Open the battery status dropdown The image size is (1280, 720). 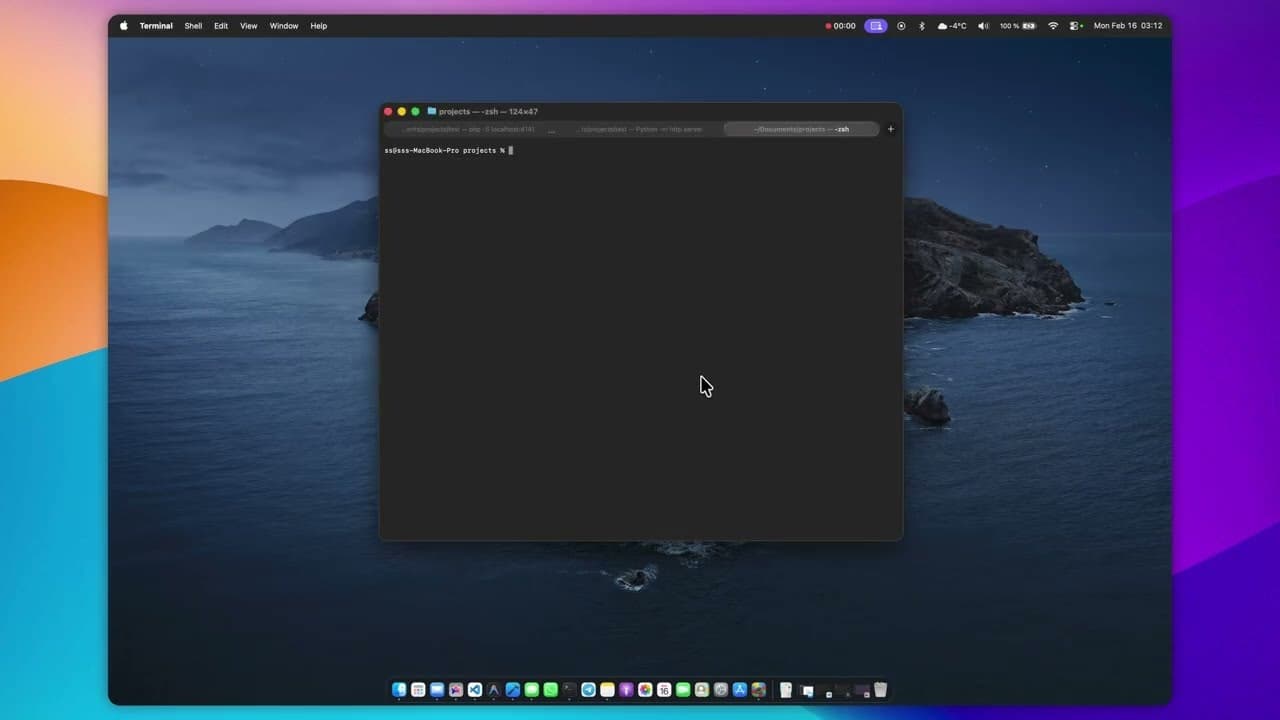pyautogui.click(x=1018, y=26)
